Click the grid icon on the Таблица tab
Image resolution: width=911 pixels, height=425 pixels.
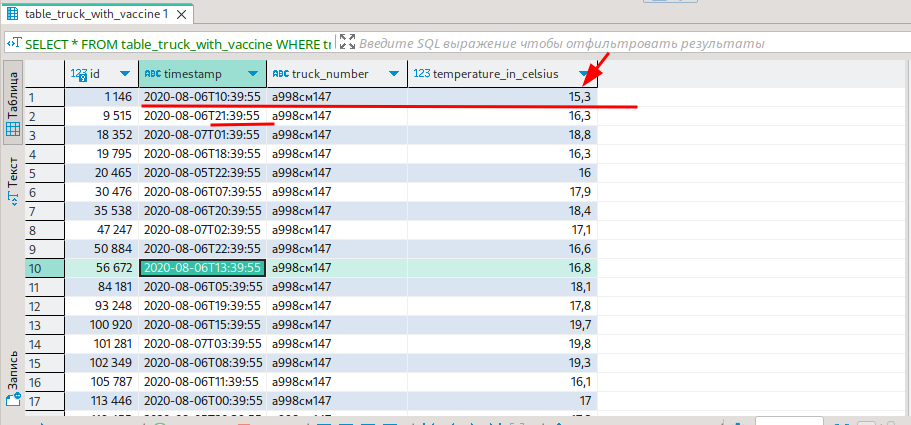tap(13, 129)
